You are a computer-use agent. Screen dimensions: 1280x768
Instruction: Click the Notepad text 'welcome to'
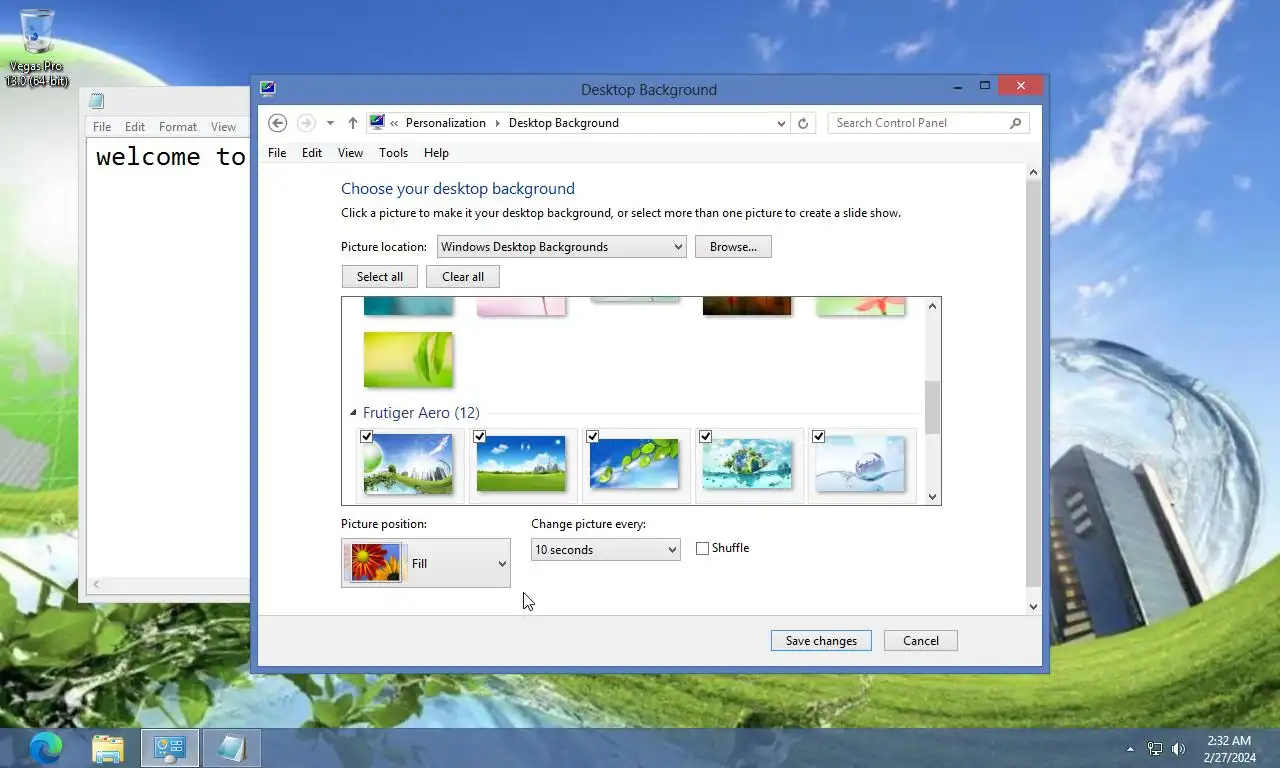[x=170, y=157]
